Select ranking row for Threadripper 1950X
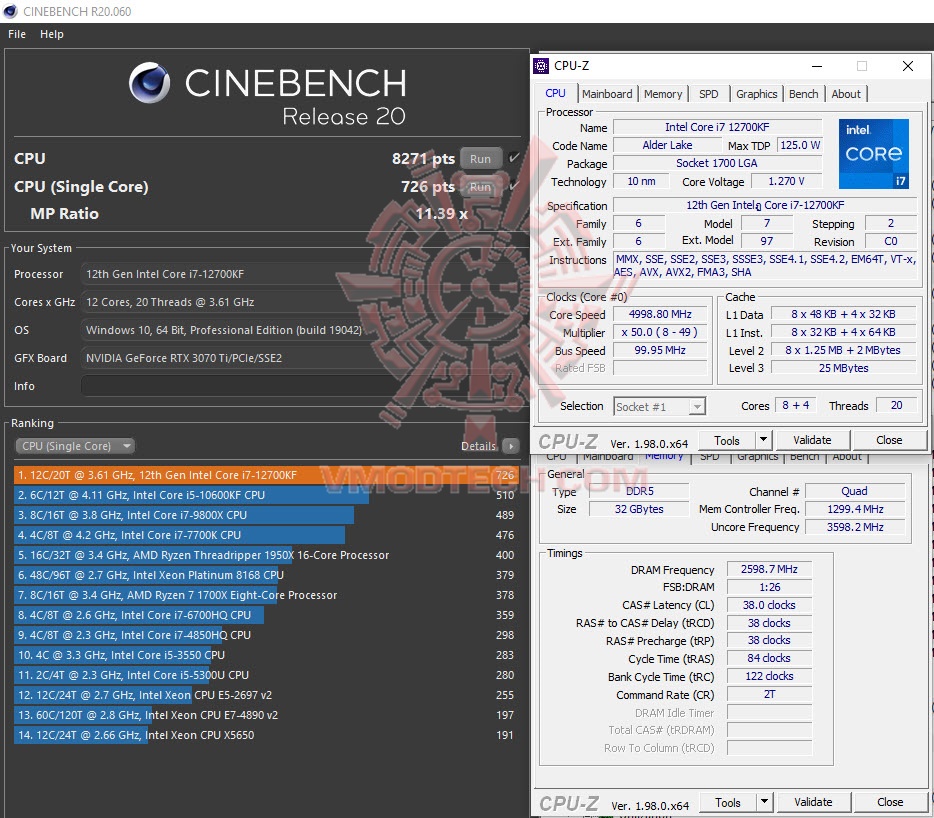Image resolution: width=934 pixels, height=818 pixels. (266, 555)
